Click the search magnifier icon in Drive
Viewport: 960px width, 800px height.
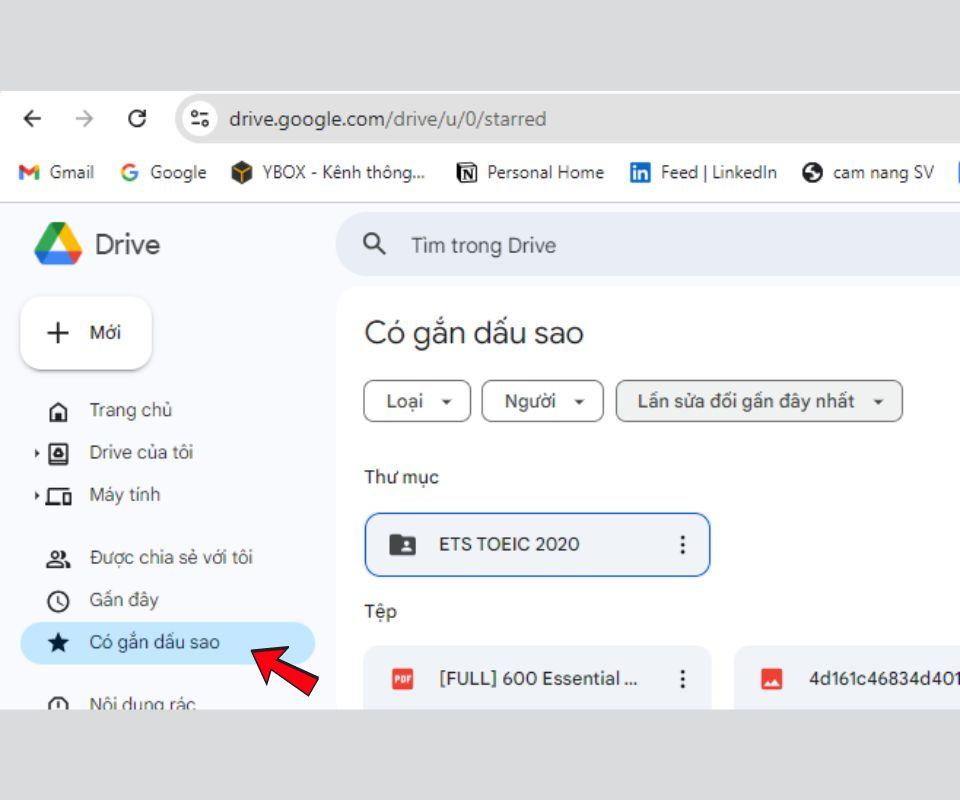tap(374, 244)
